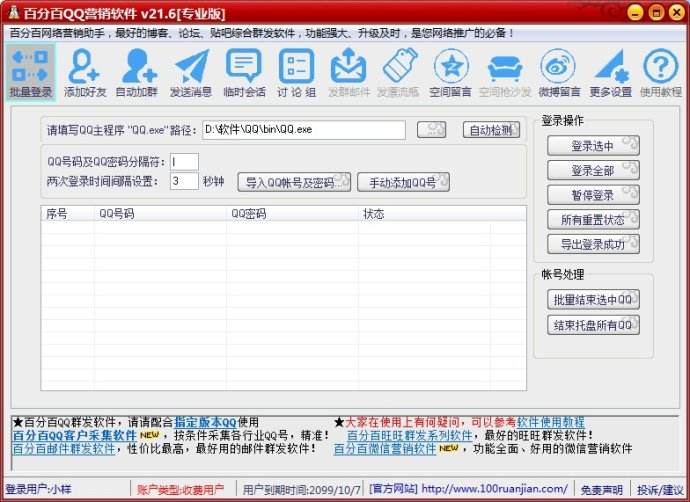The image size is (690, 502).
Task: Click the penguin app icon in title bar
Action: click(x=13, y=13)
